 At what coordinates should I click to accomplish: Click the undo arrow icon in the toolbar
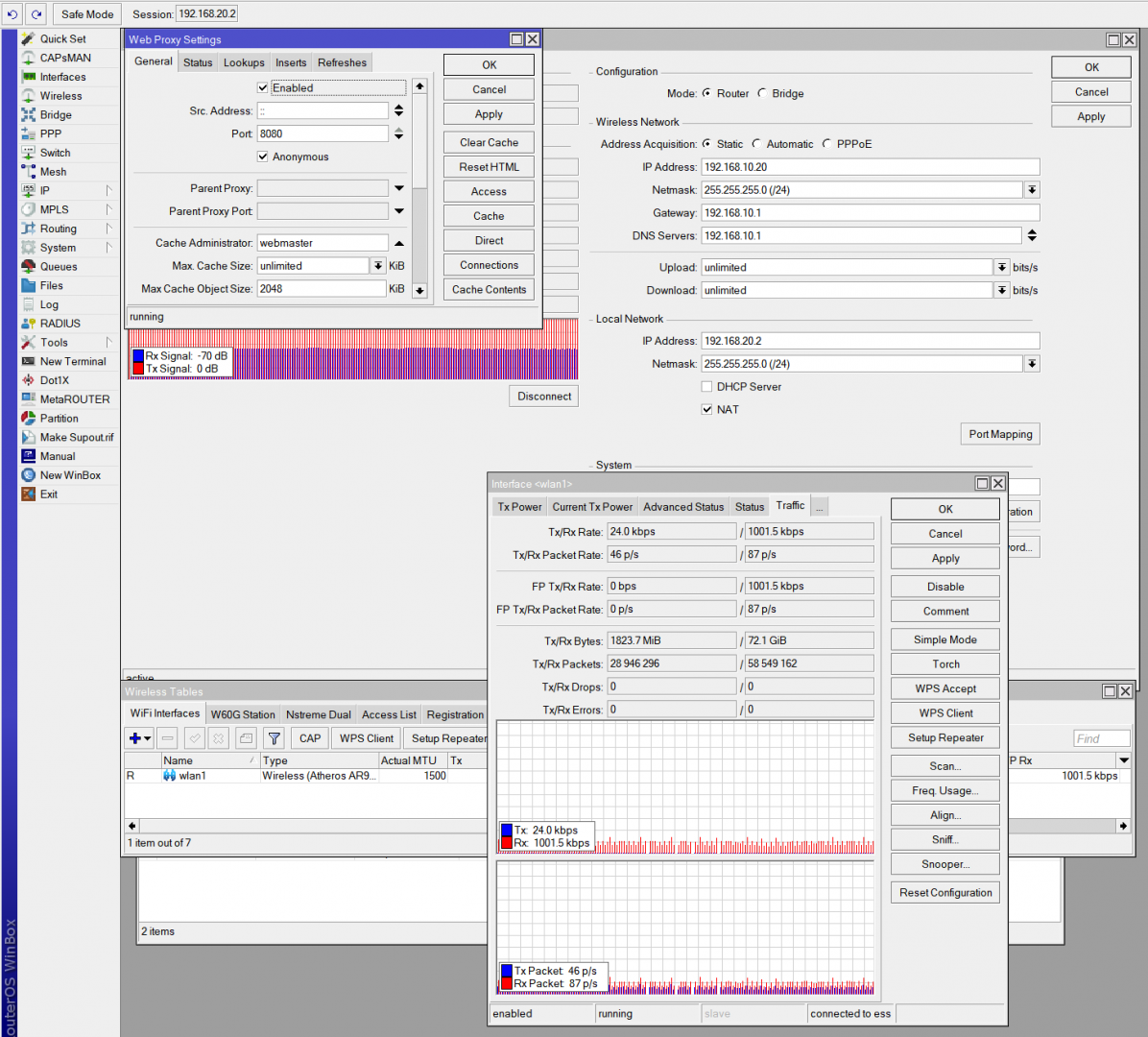coord(12,14)
